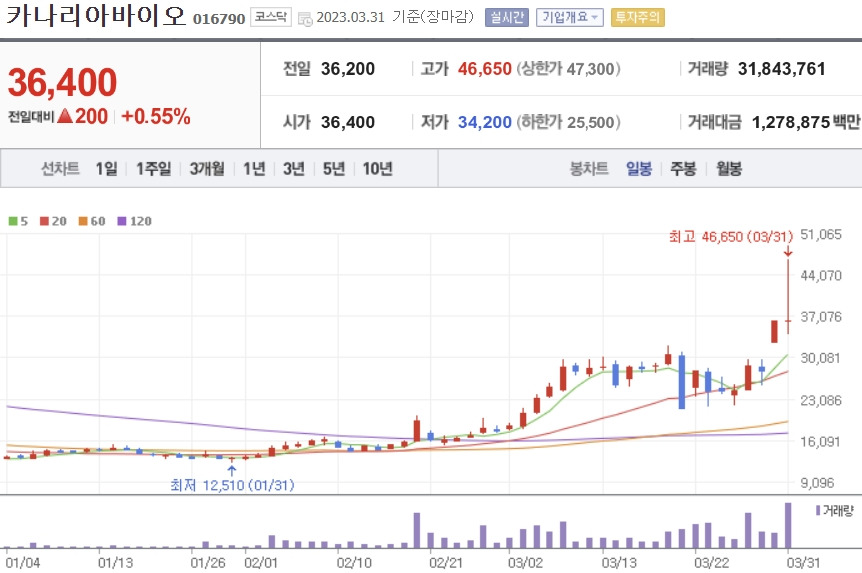Select the 1일 line chart period
The image size is (862, 573).
106,168
